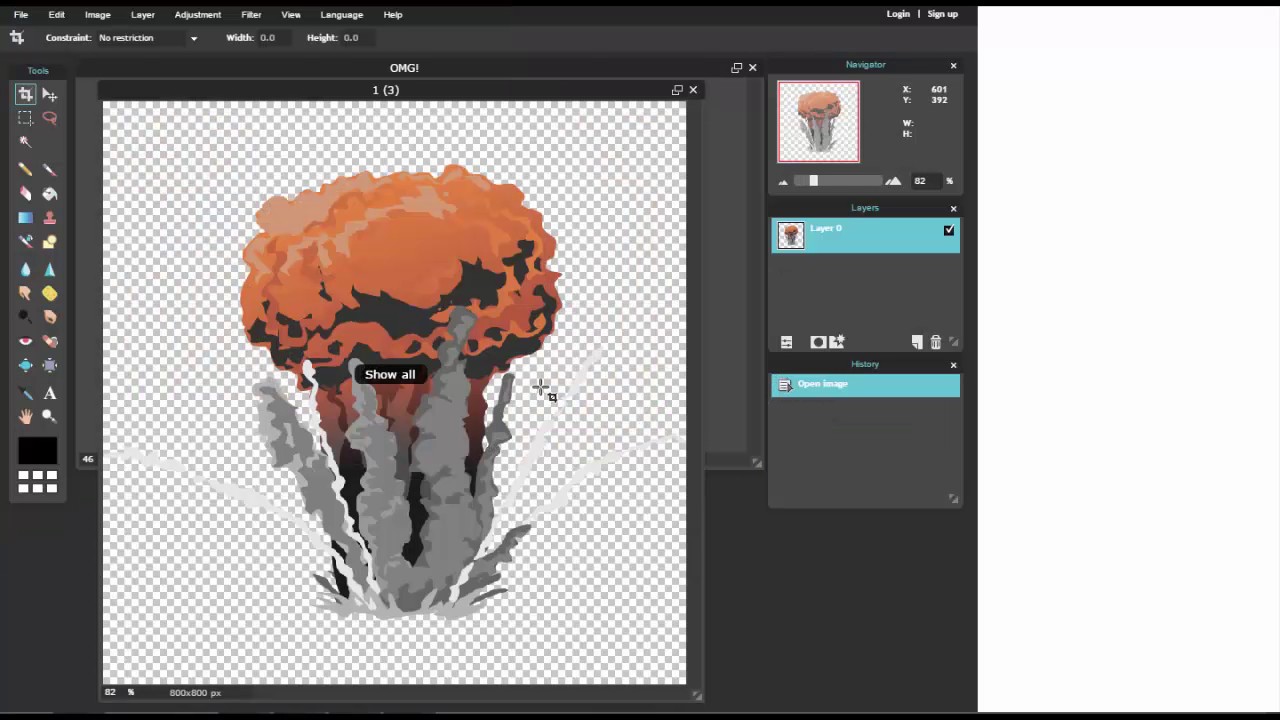The image size is (1280, 720).
Task: Create a new layer
Action: 917,342
